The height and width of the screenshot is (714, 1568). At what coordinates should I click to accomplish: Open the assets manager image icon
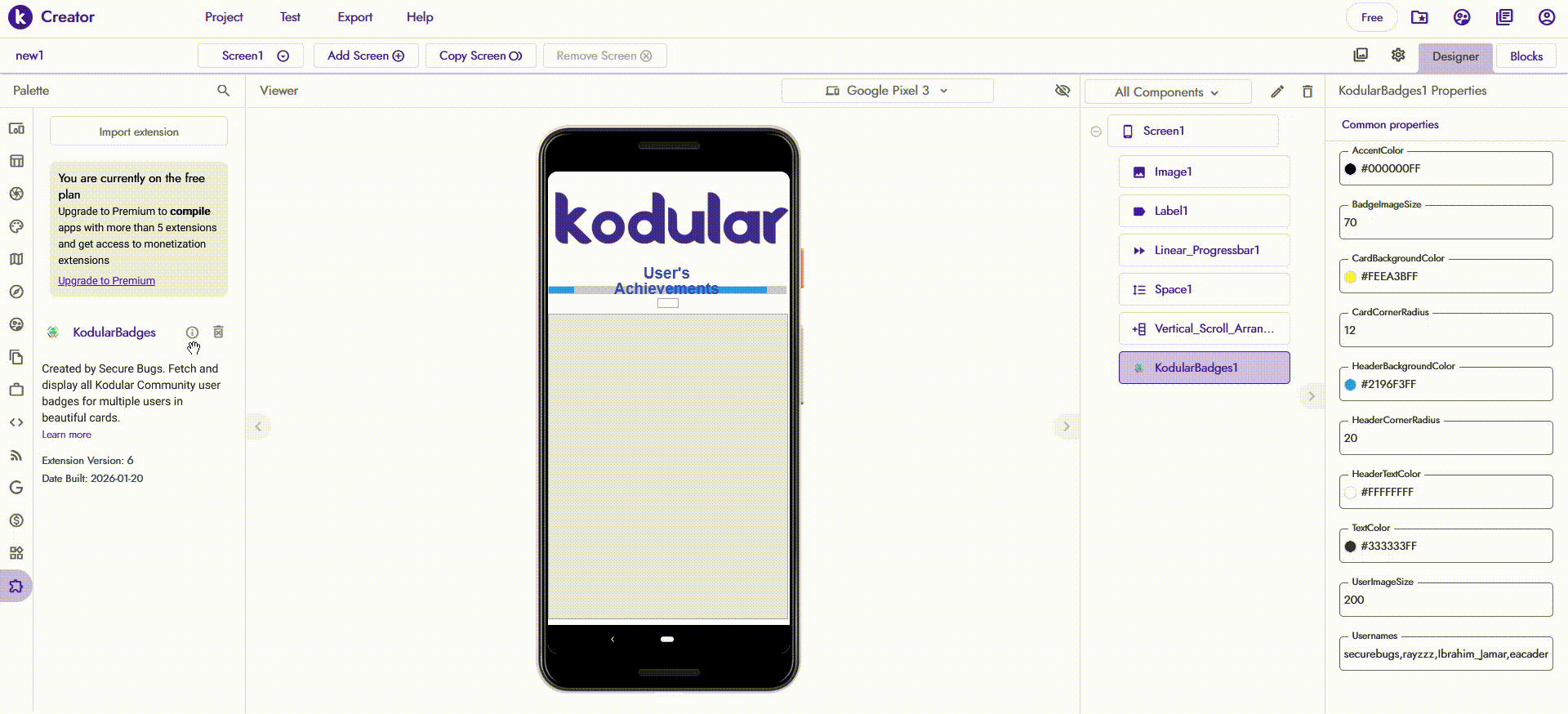click(x=1361, y=55)
